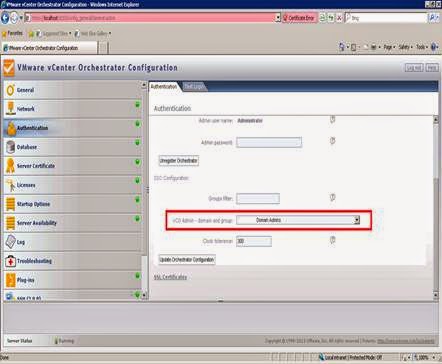Click the browser Forward arrow
The width and height of the screenshot is (442, 364).
pos(14,18)
